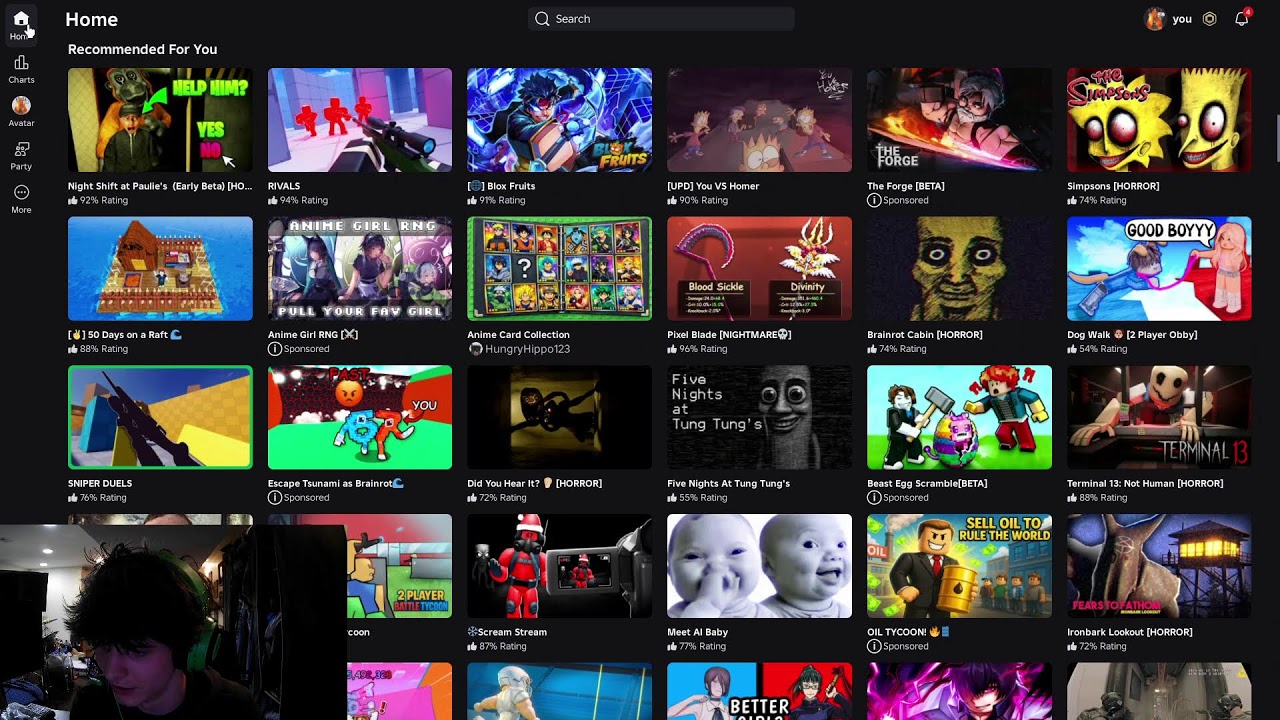
Task: Open the Robux hexagon icon
Action: [x=1209, y=19]
